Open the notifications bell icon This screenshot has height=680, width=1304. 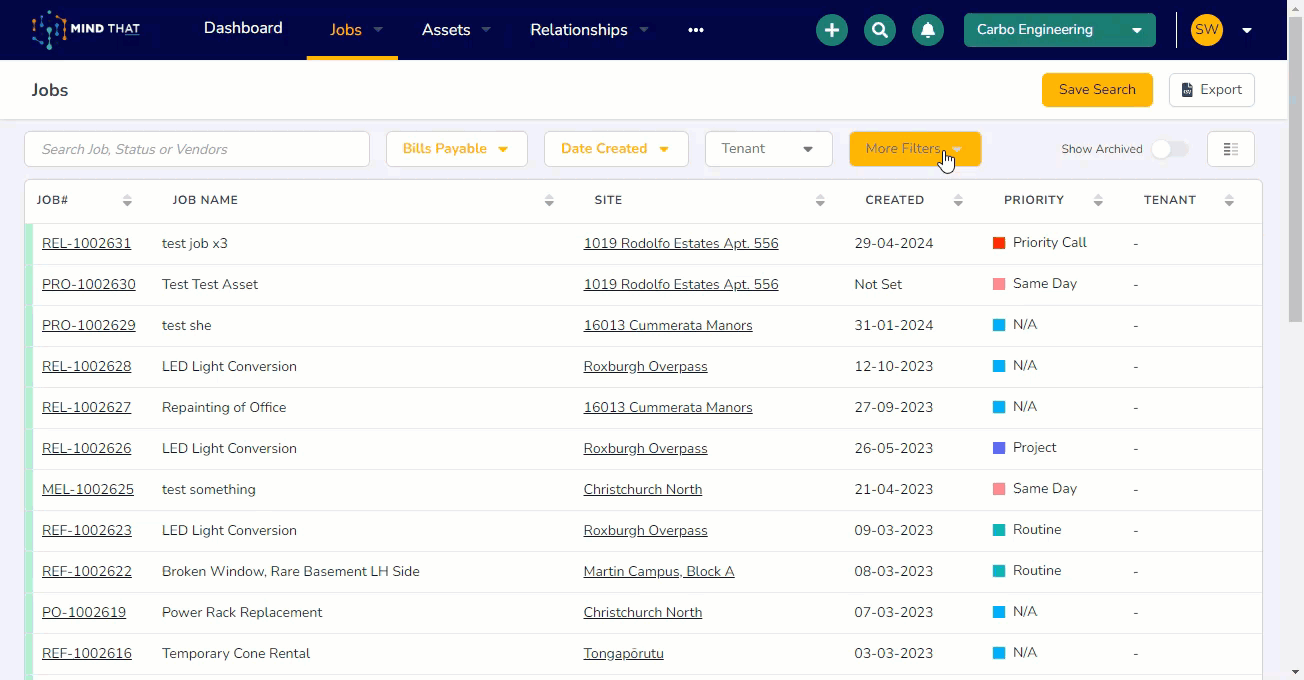927,30
